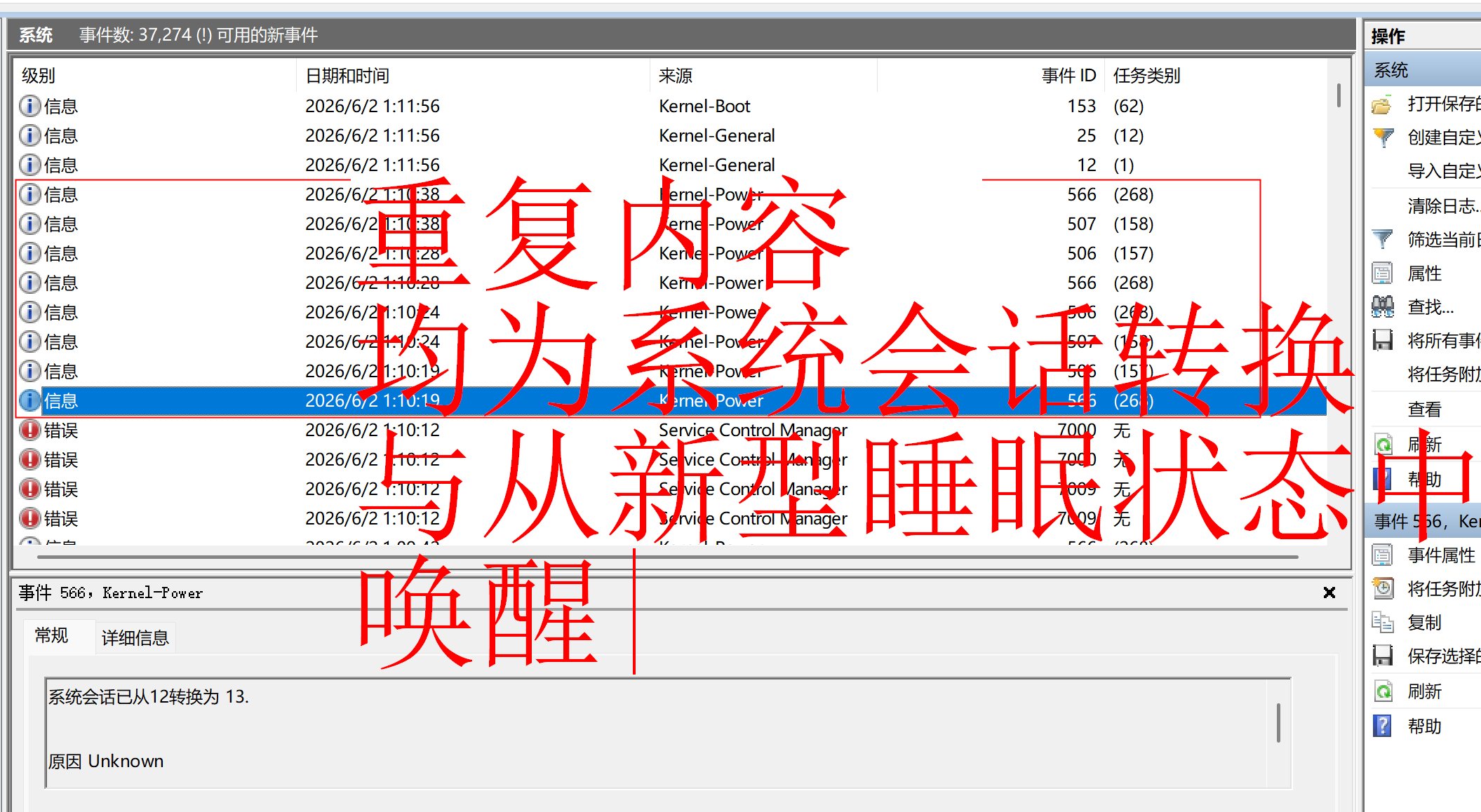Click the create custom view funnel icon

coord(1383,137)
